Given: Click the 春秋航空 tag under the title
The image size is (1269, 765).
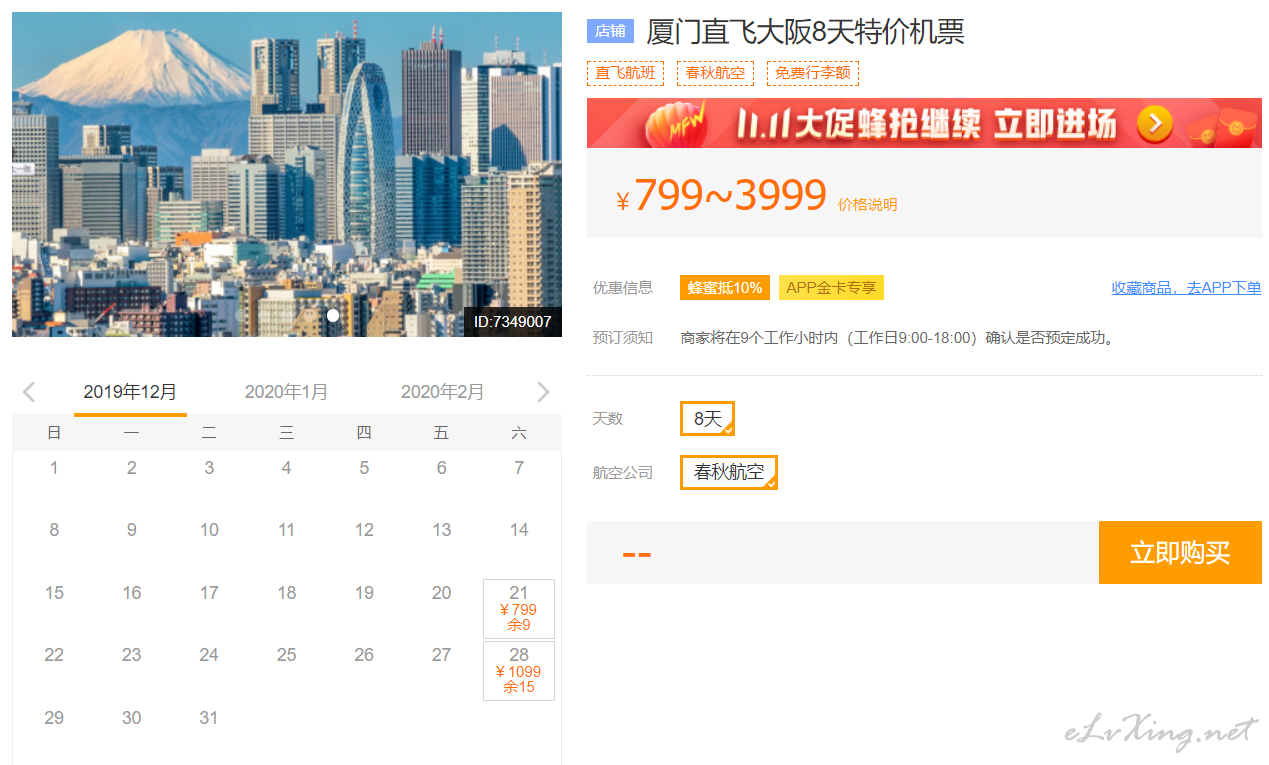Looking at the screenshot, I should (x=715, y=73).
